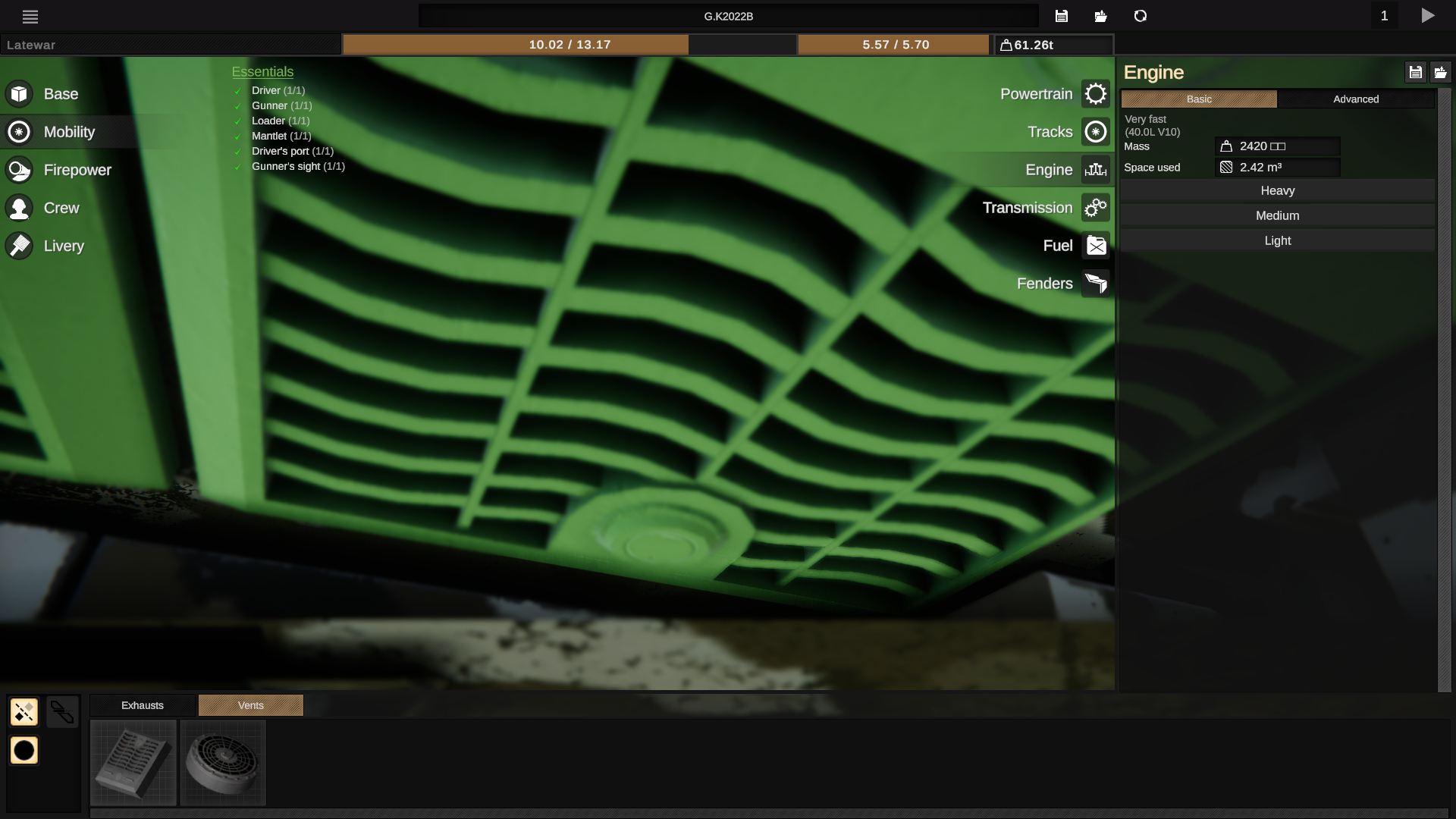
Task: Open the Firepower icon
Action: 19,170
